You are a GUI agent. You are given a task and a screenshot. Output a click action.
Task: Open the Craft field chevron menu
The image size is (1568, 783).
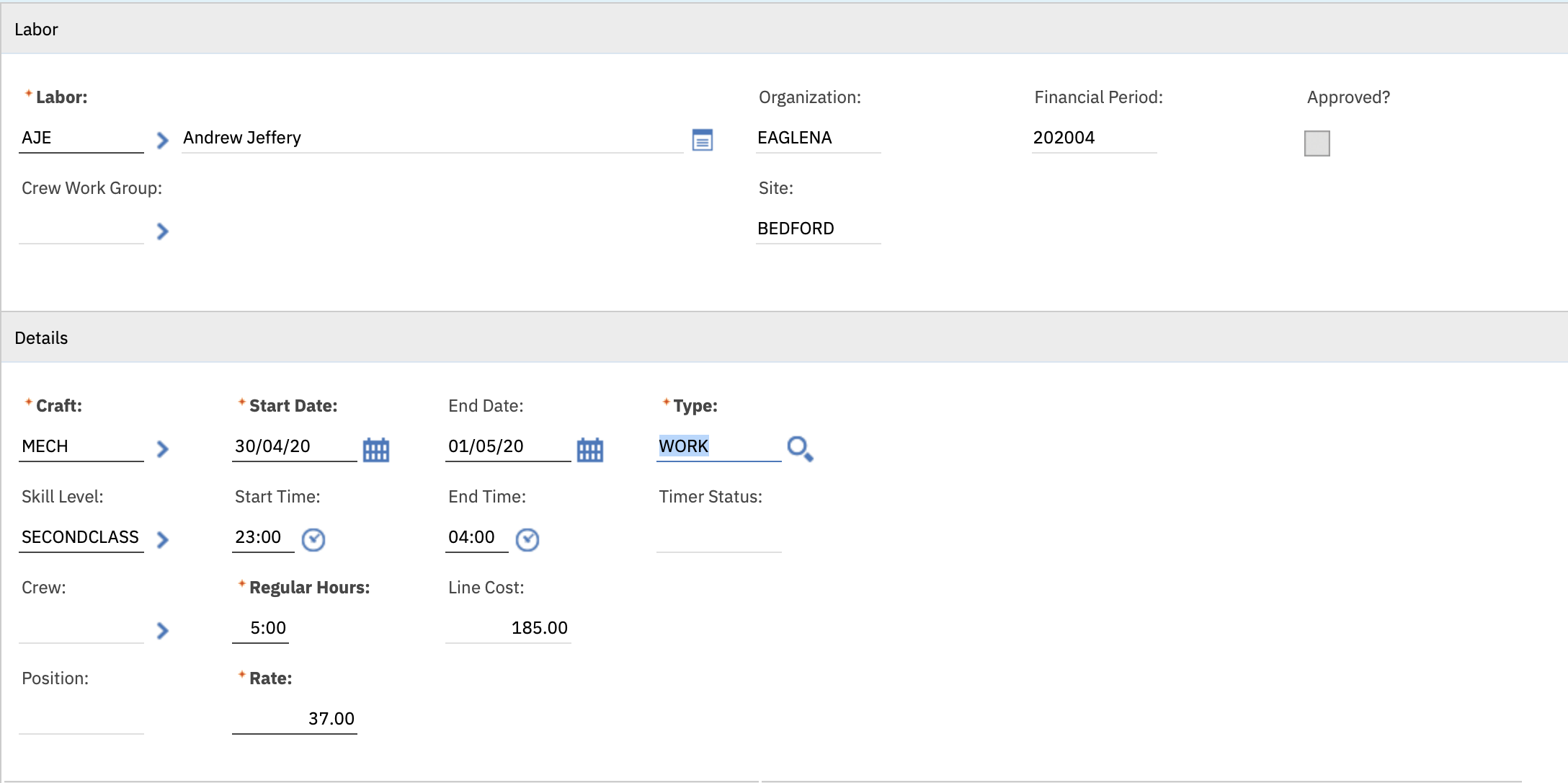point(163,449)
